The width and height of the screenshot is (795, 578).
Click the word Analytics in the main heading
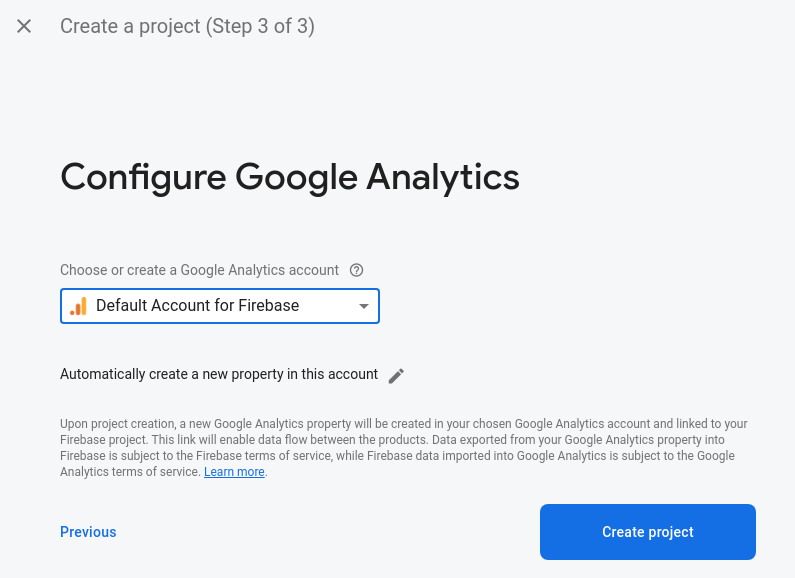pos(443,177)
